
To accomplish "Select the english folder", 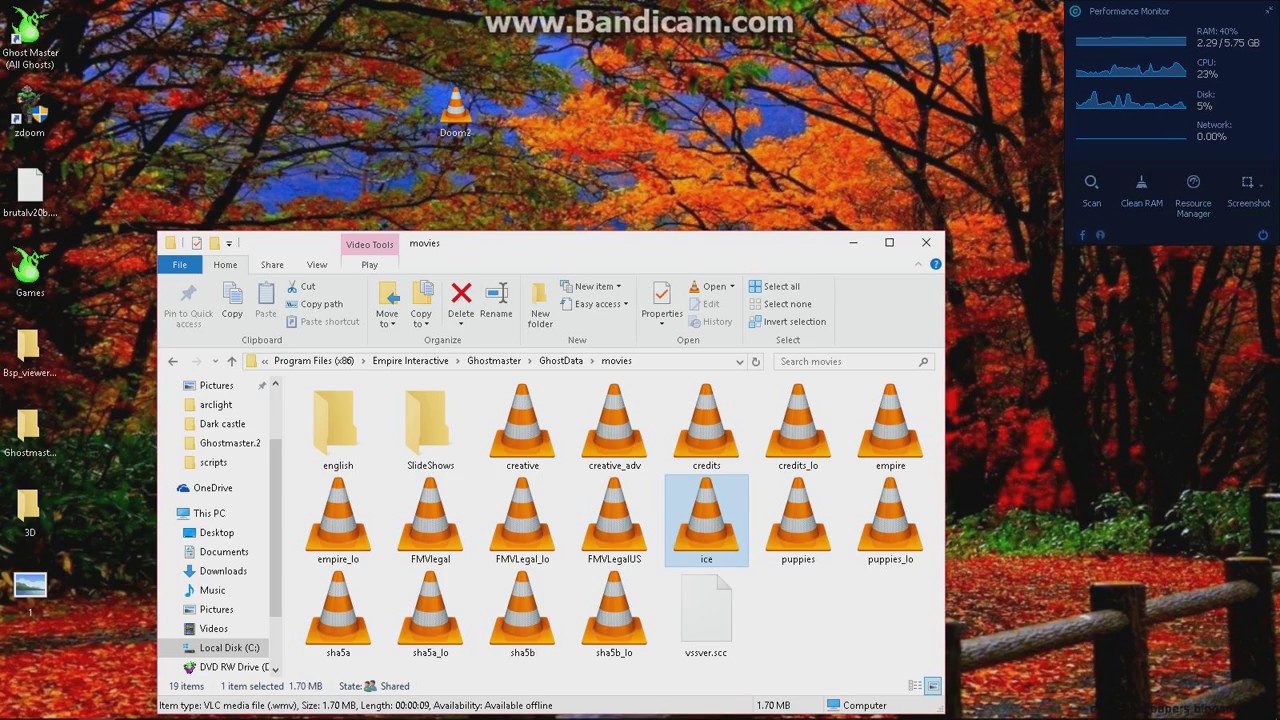I will [338, 429].
